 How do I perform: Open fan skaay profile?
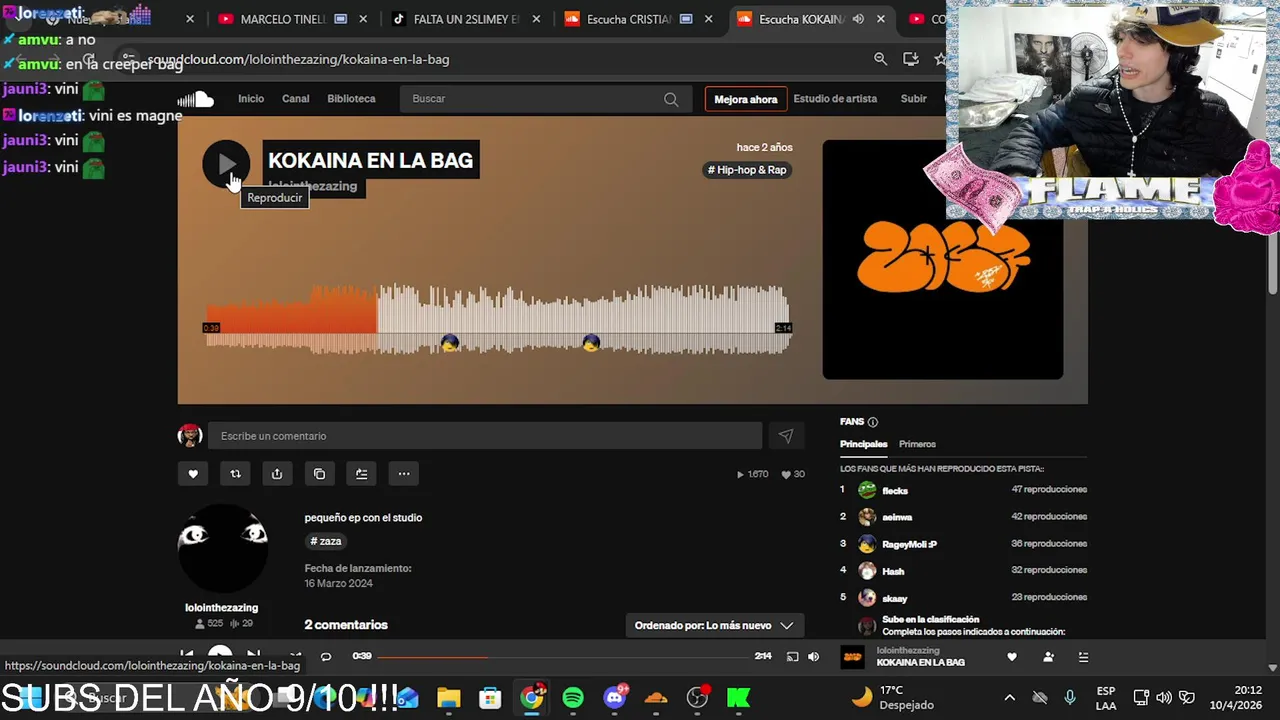coord(895,598)
